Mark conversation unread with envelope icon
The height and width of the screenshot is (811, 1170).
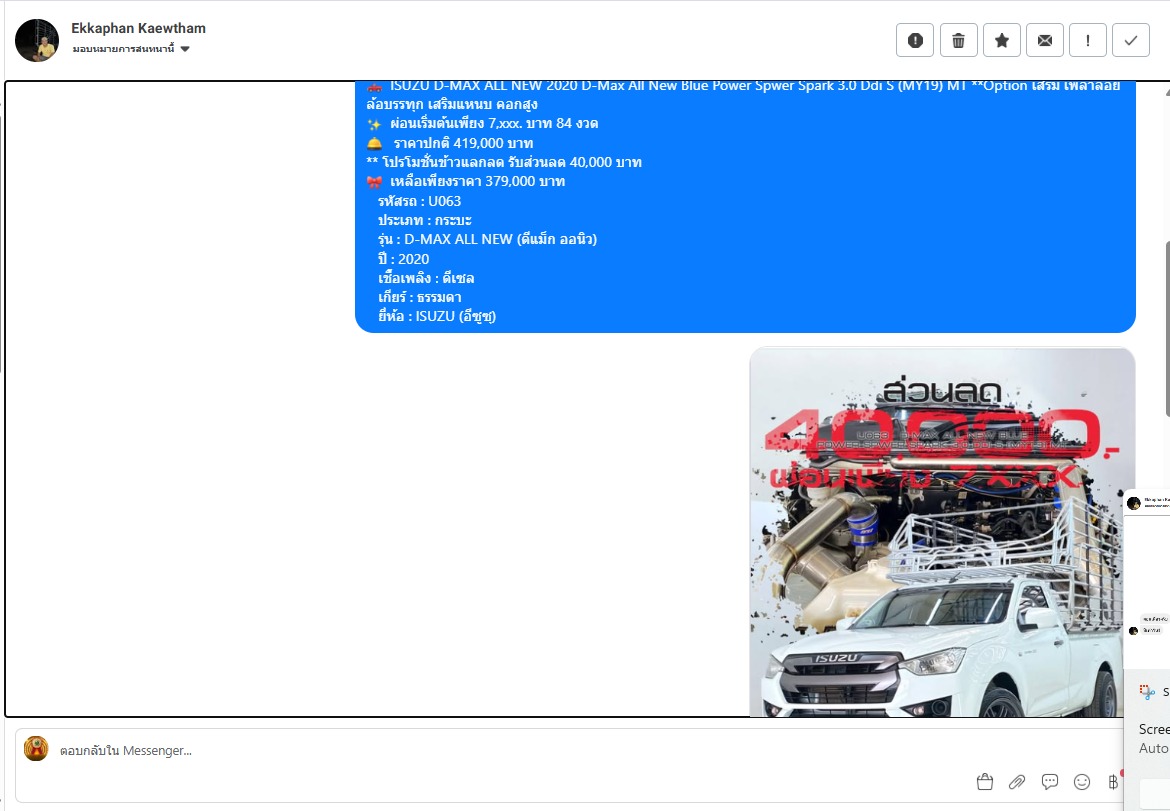coord(1045,40)
